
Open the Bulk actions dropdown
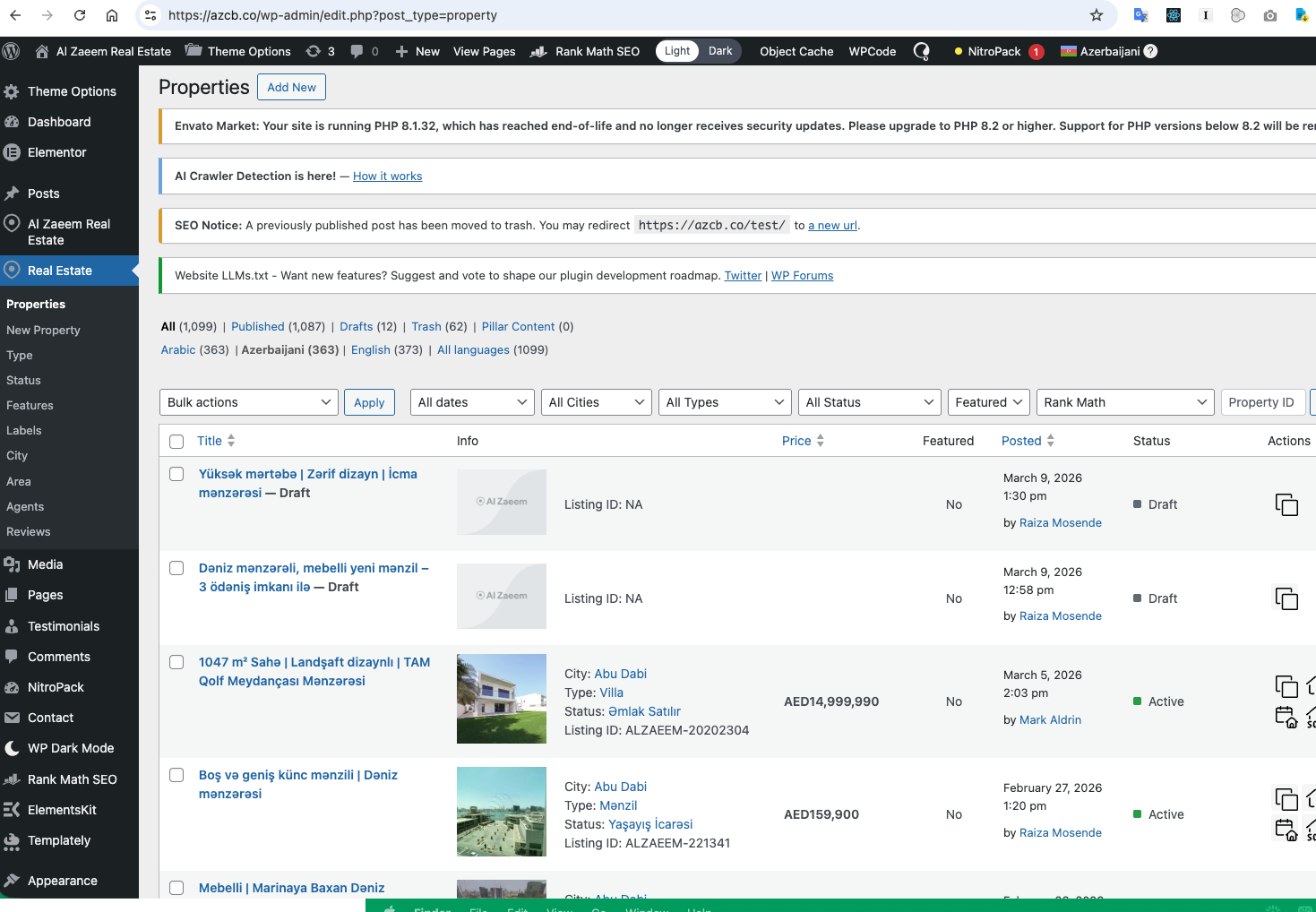248,402
